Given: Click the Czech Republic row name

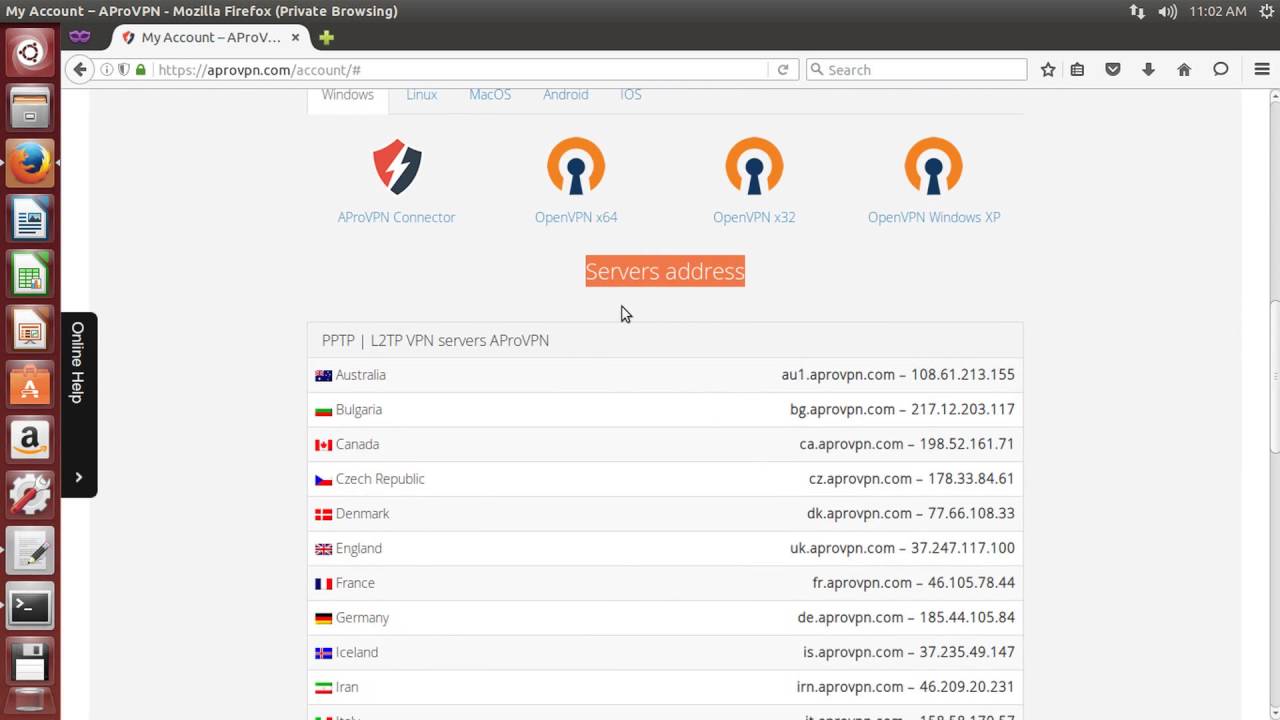Looking at the screenshot, I should (380, 479).
